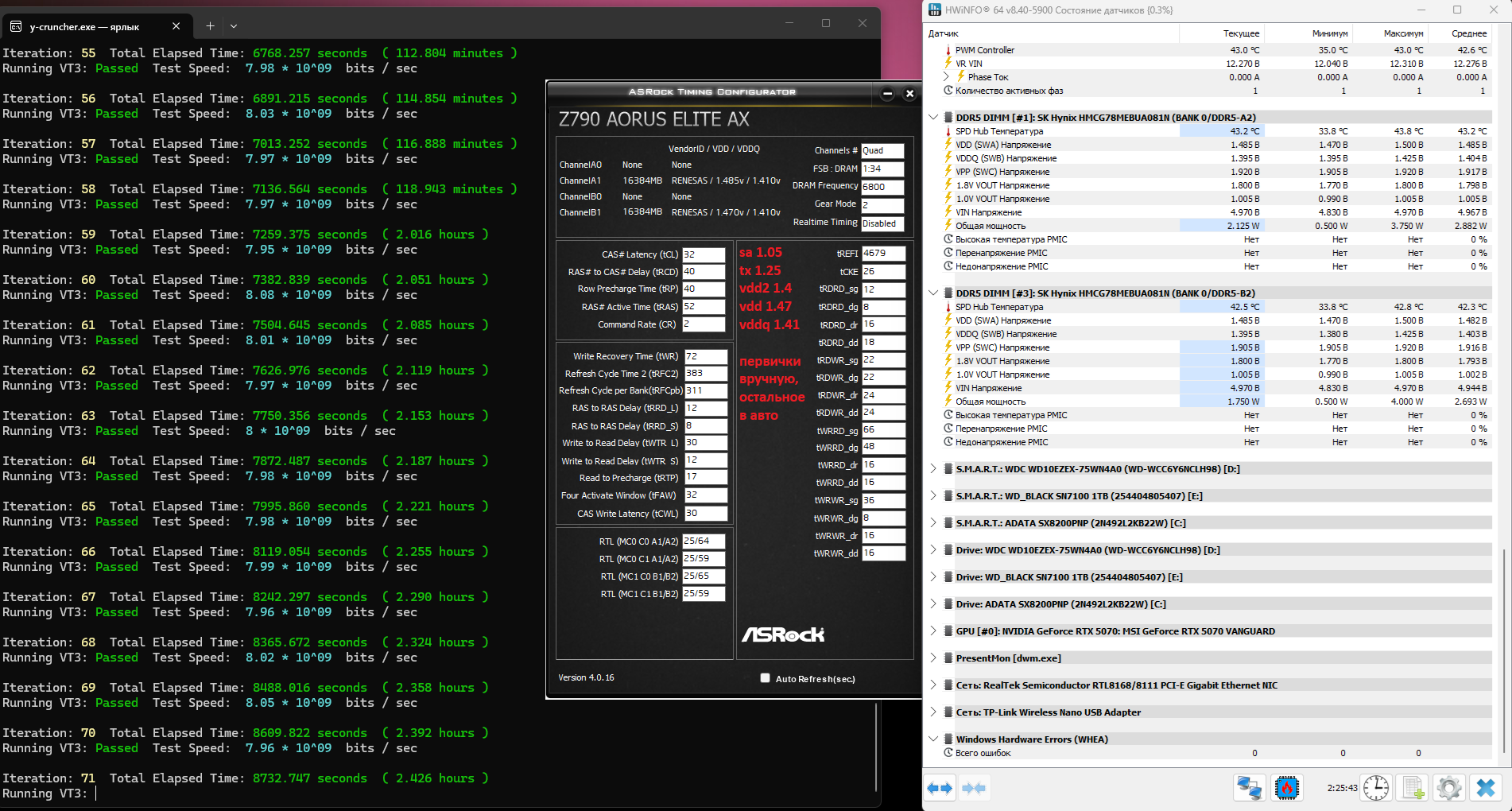Open the terminal profile dropdown chevron

coord(234,25)
